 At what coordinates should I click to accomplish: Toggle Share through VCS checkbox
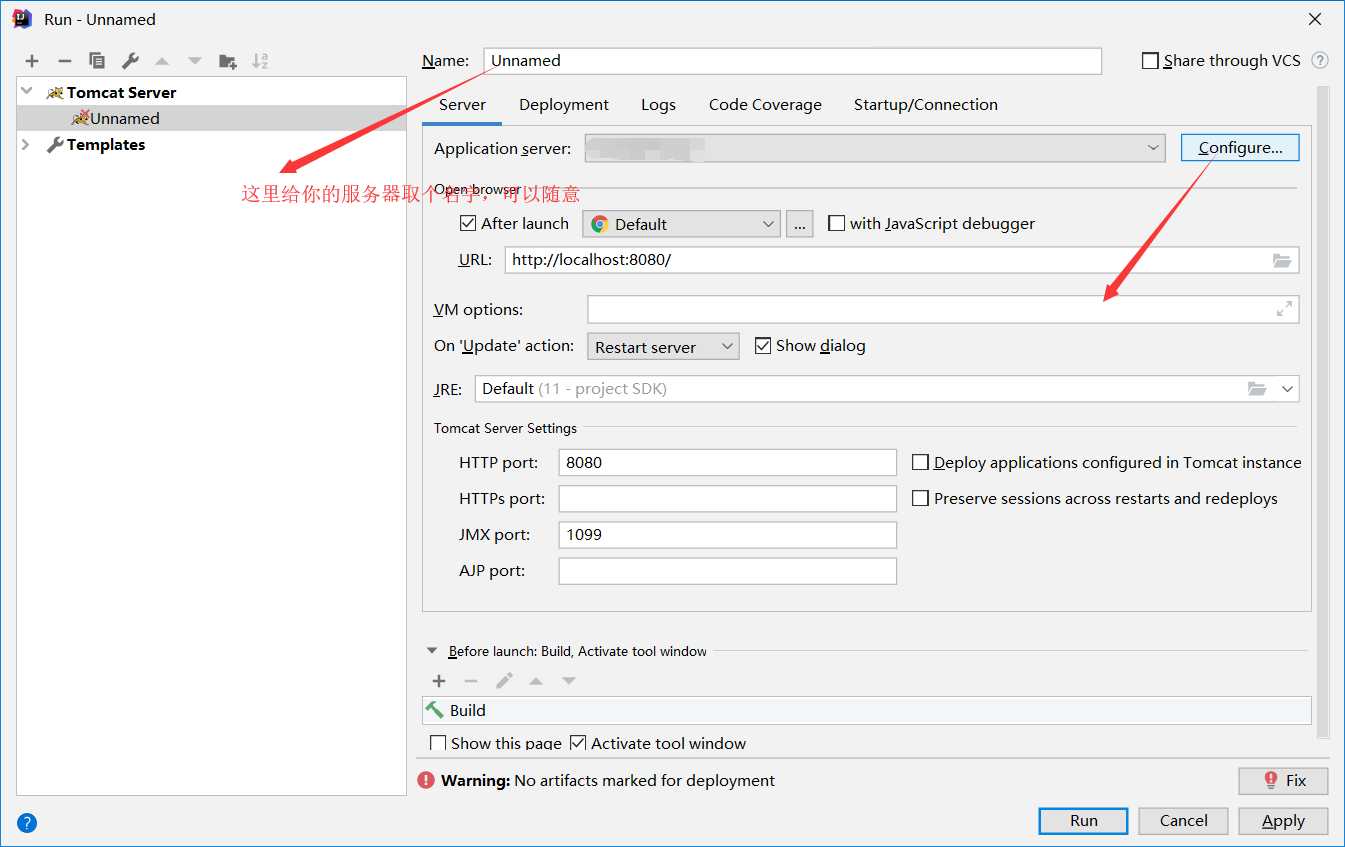pyautogui.click(x=1150, y=61)
